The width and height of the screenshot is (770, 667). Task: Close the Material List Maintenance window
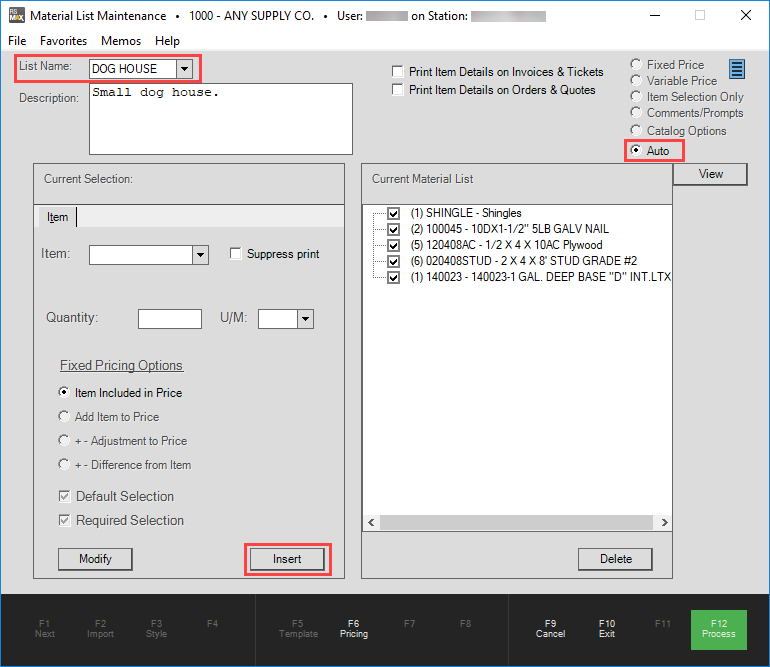point(745,15)
